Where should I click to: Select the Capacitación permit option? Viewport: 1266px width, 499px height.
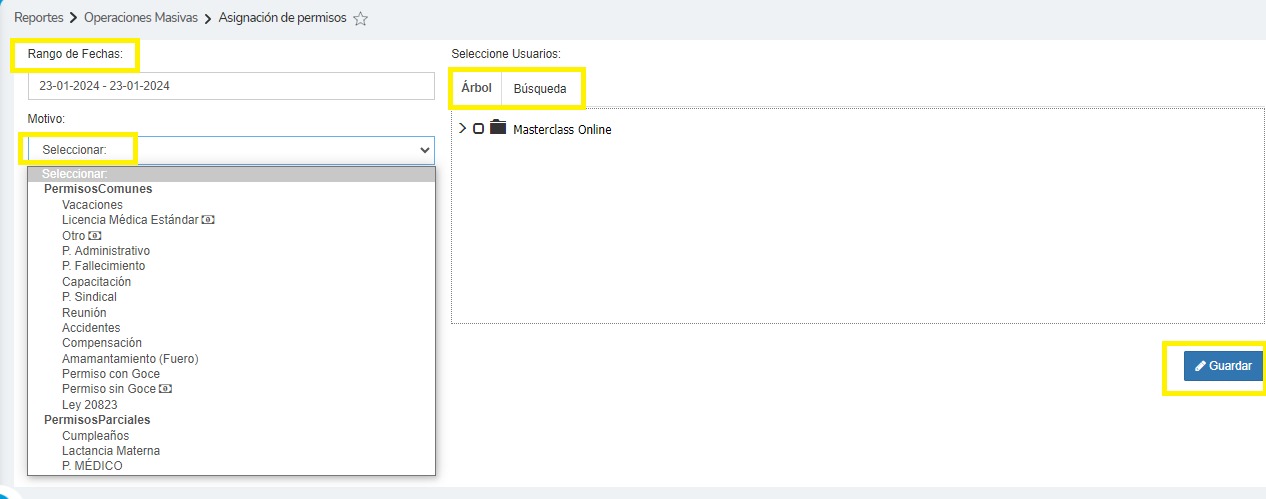[96, 282]
